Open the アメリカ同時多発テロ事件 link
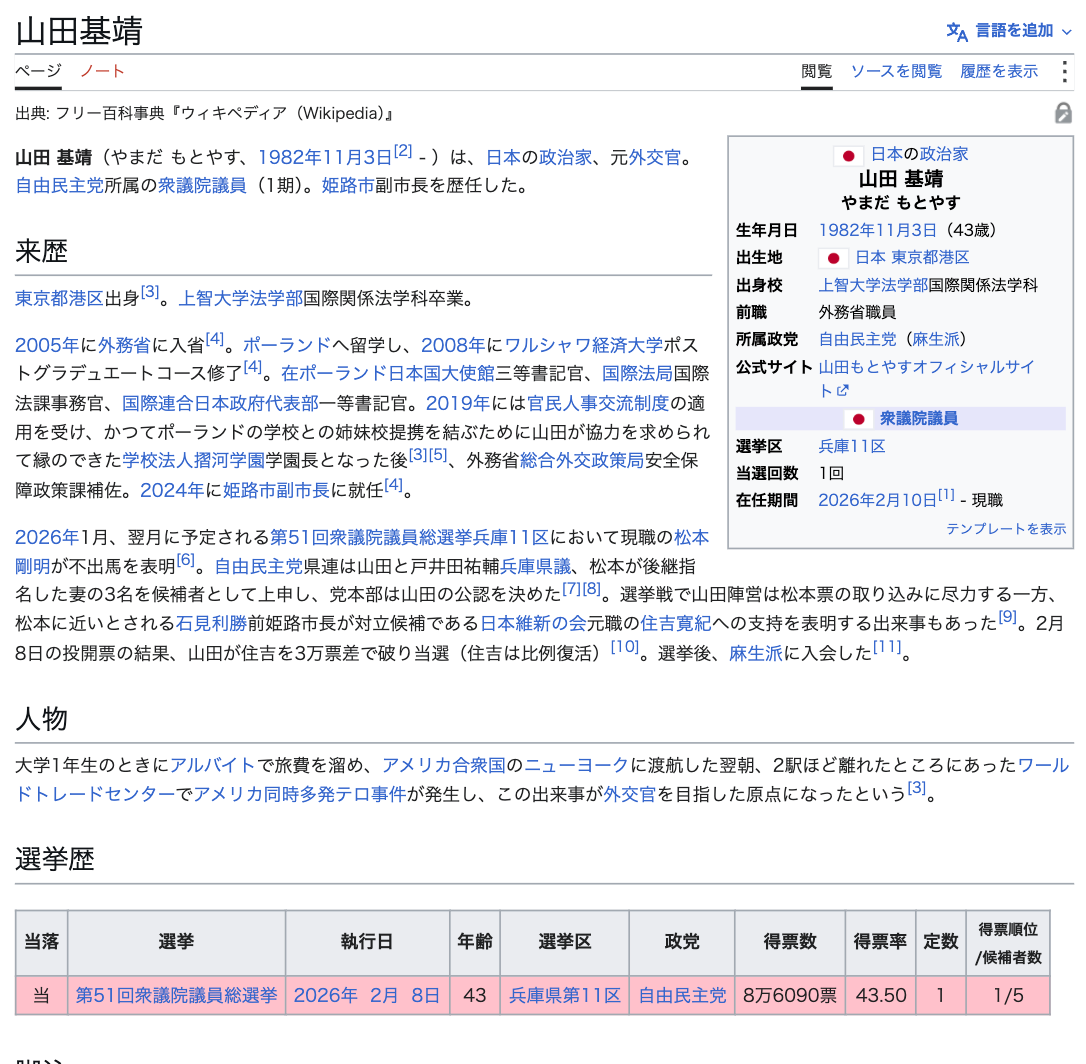1086x1064 pixels. click(x=299, y=794)
